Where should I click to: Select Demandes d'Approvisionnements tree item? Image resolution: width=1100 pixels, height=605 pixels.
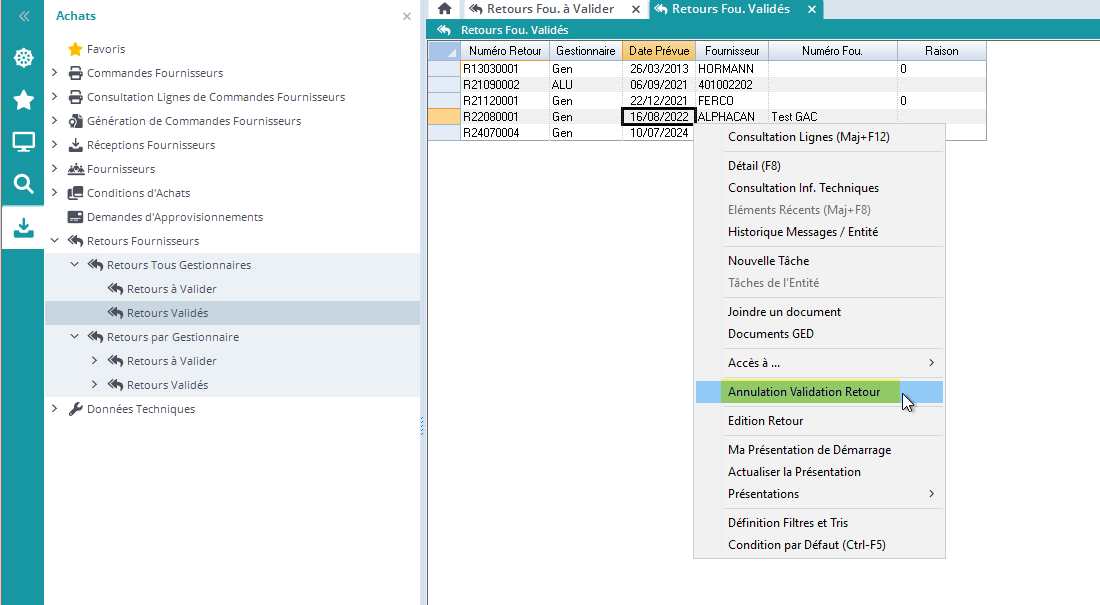(x=174, y=217)
